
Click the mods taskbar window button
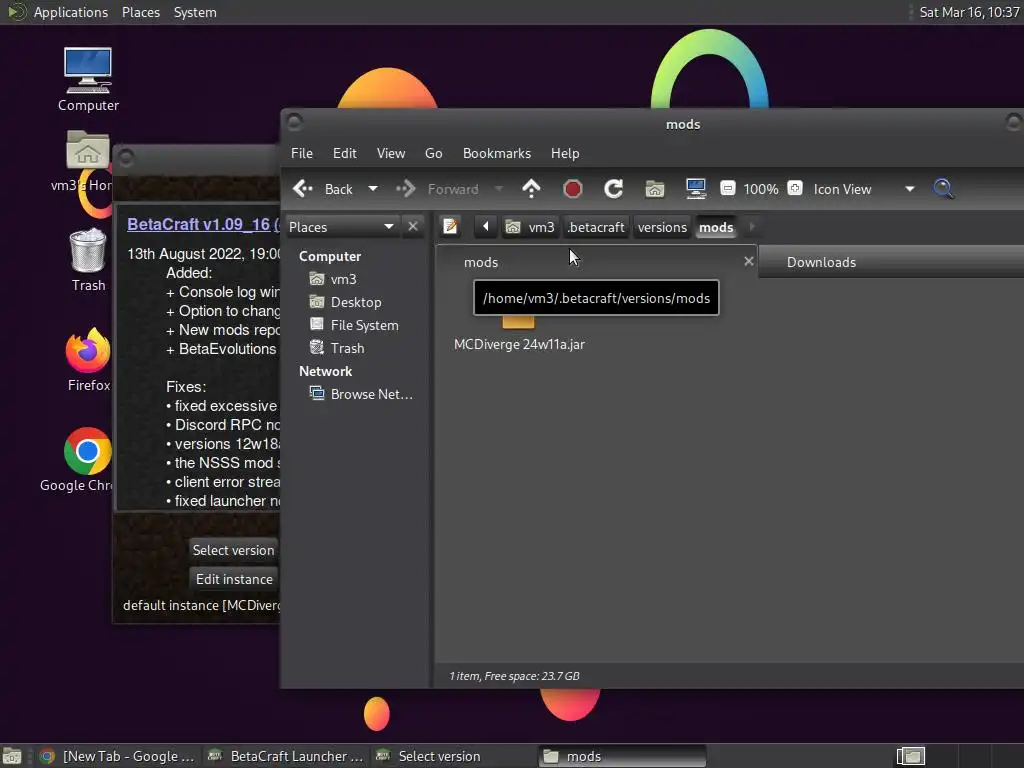tap(621, 756)
